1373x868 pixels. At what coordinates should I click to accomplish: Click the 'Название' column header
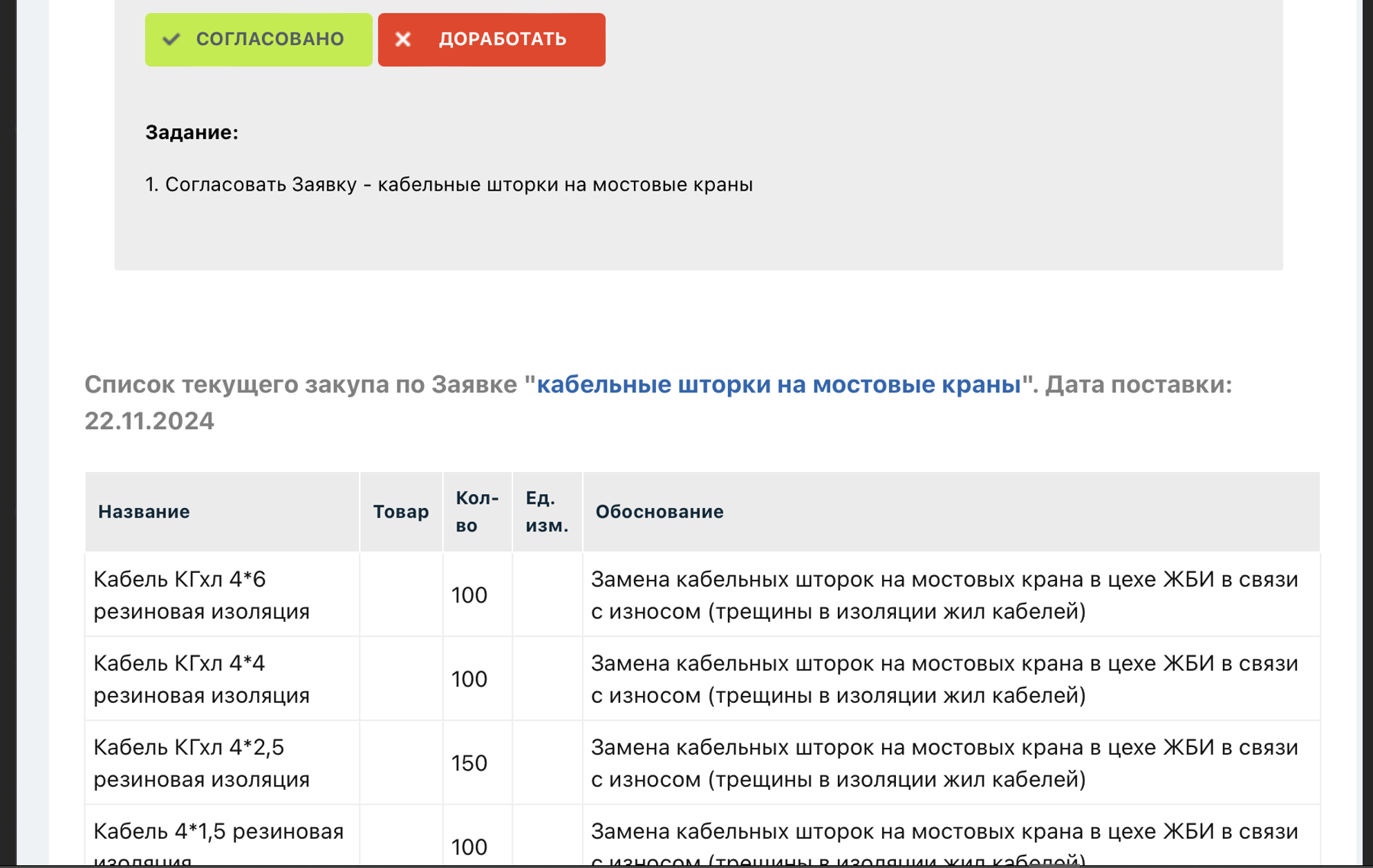tap(144, 511)
